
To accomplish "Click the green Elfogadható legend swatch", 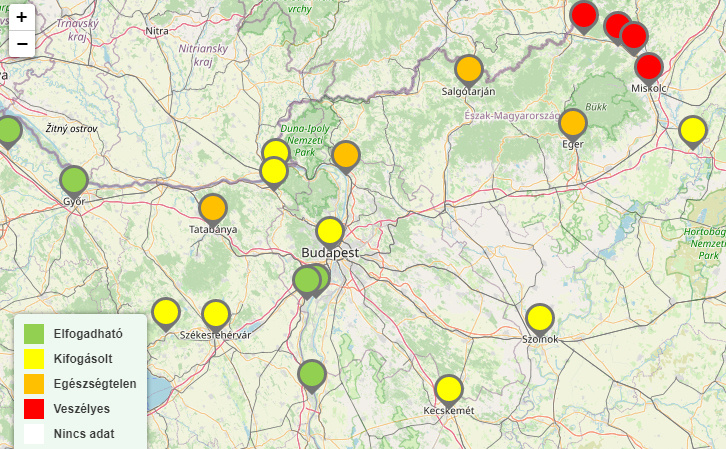I will coord(34,333).
